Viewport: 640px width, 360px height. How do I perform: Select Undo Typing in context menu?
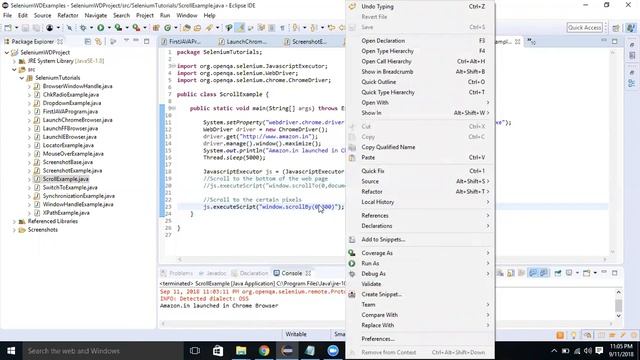click(420, 7)
